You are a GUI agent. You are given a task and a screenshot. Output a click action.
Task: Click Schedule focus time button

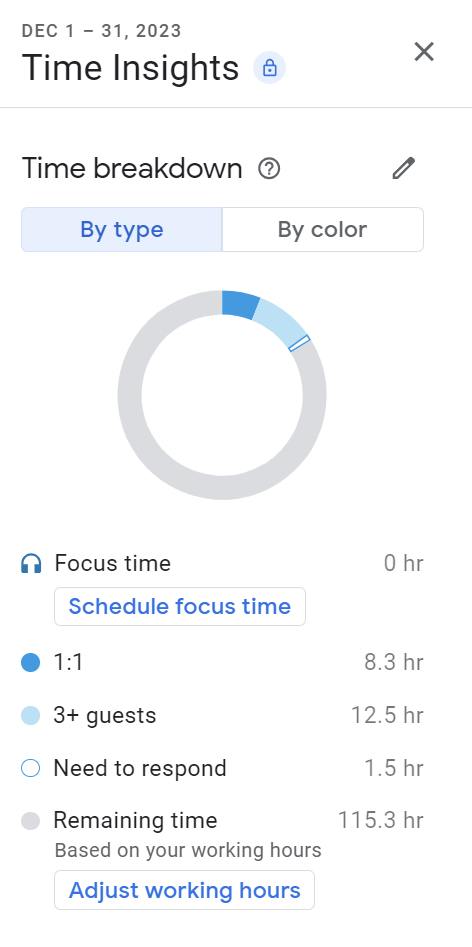pos(180,606)
